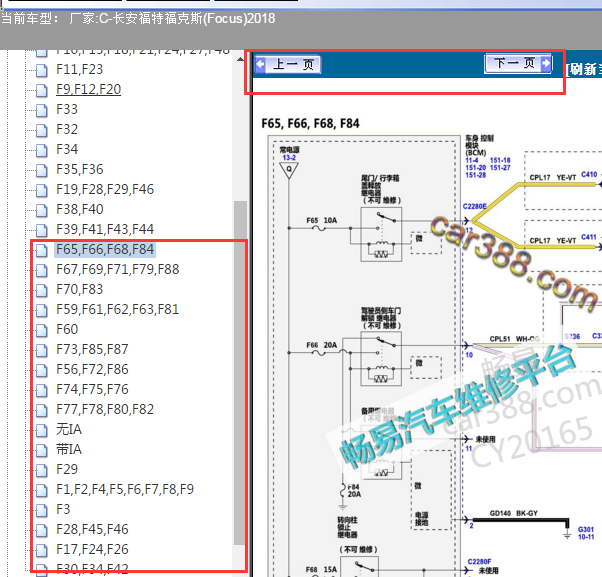Viewport: 602px width, 577px height.
Task: Select the 无IA entry
Action: [x=69, y=429]
